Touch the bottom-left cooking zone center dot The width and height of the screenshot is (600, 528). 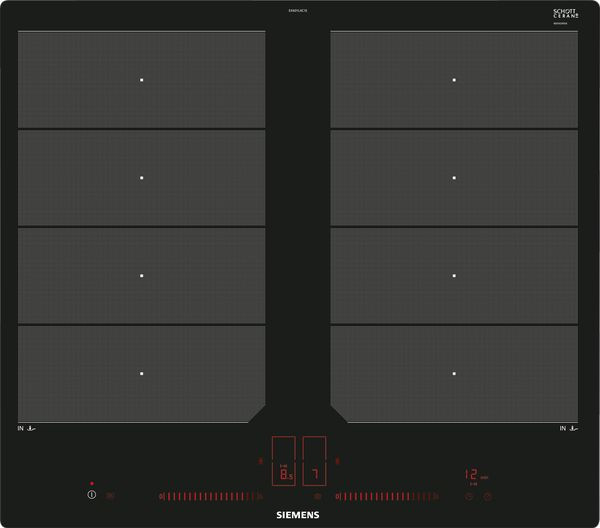[x=142, y=373]
